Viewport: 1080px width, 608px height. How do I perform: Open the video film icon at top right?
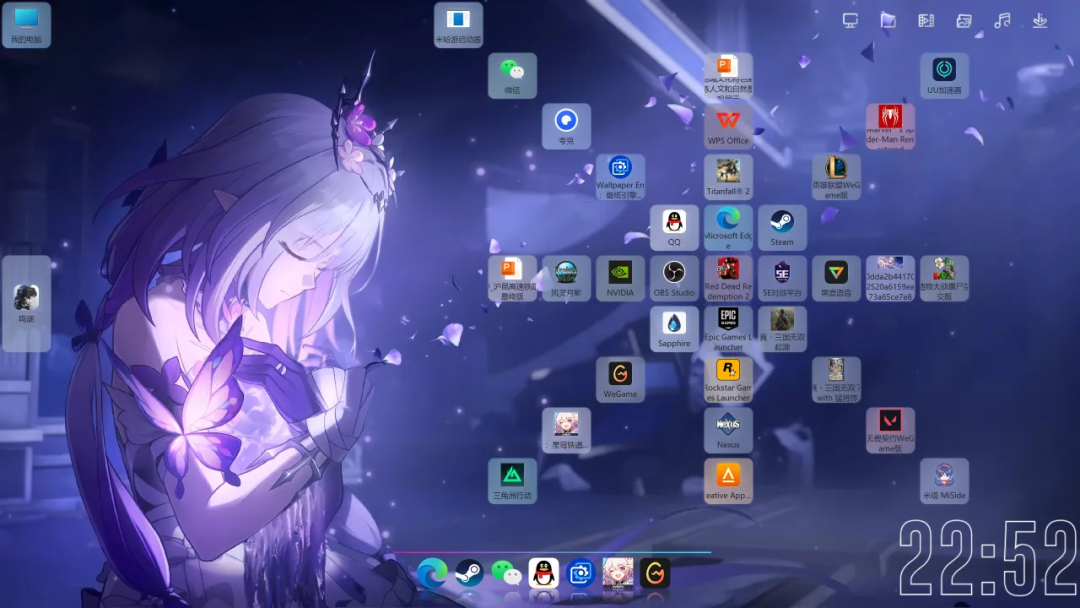(x=926, y=21)
